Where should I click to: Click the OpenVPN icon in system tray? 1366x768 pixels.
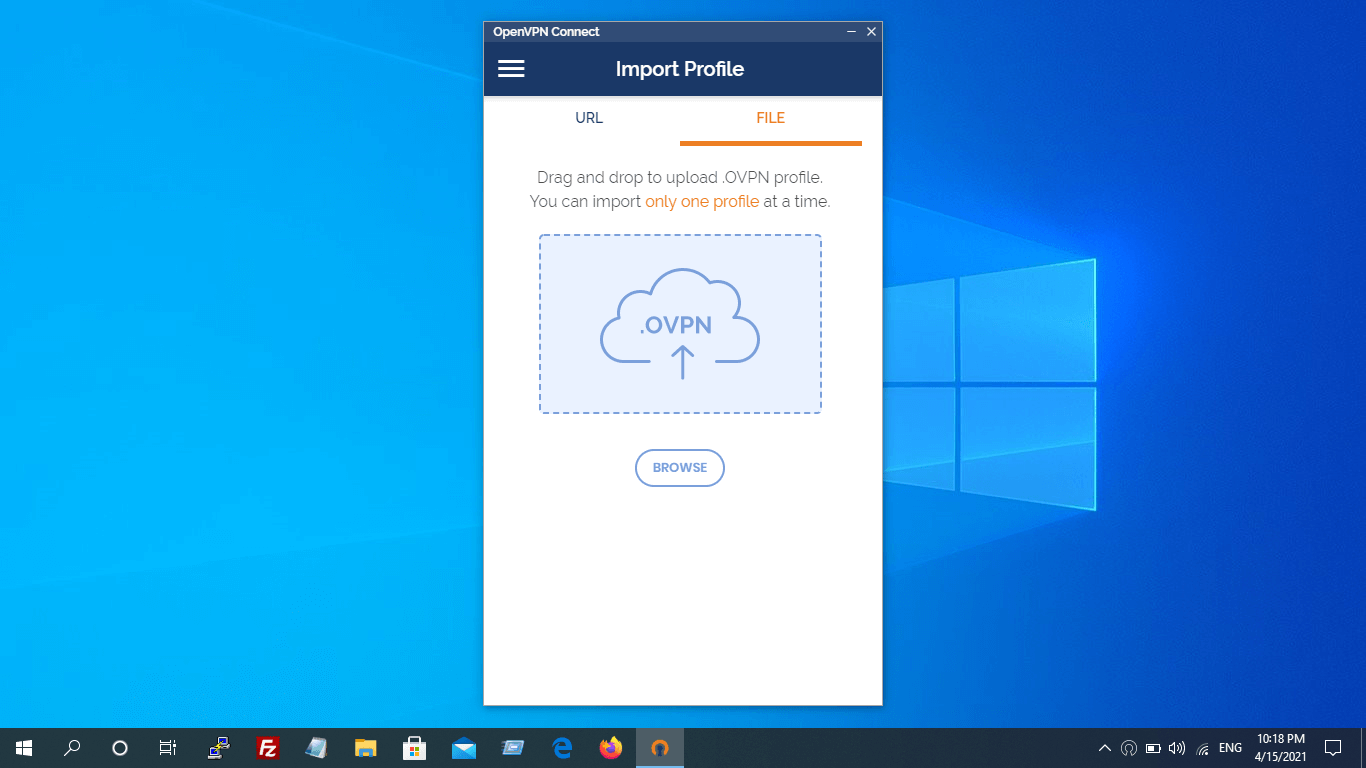pyautogui.click(x=1129, y=748)
